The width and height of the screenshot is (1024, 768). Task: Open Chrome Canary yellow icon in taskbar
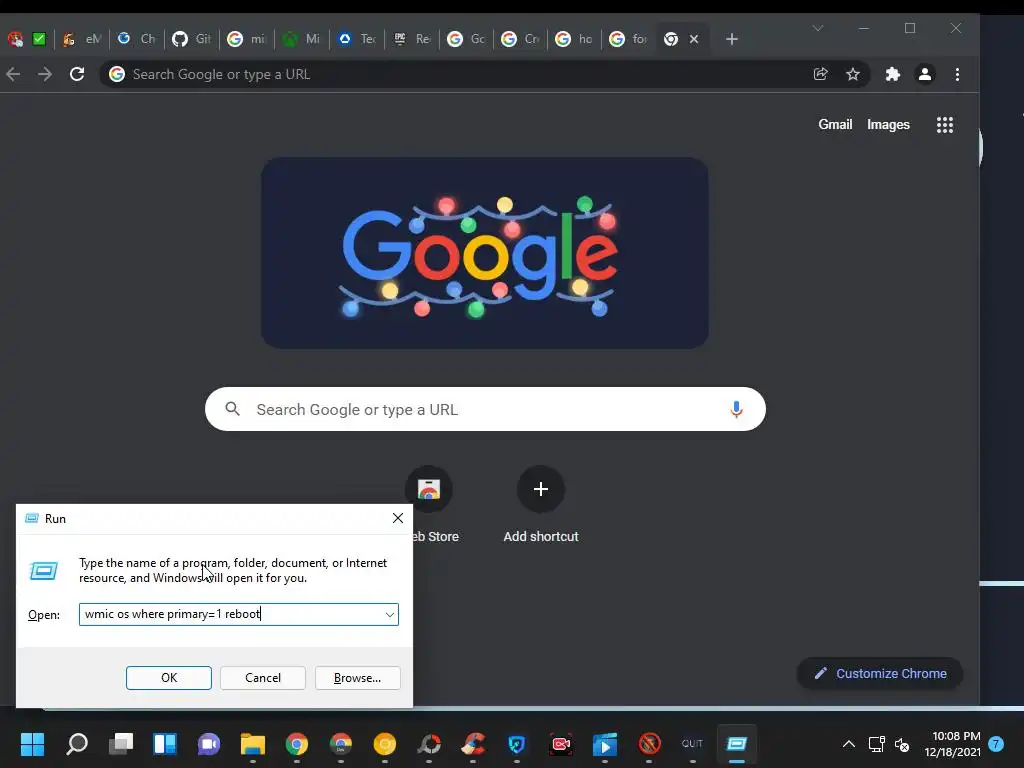385,744
